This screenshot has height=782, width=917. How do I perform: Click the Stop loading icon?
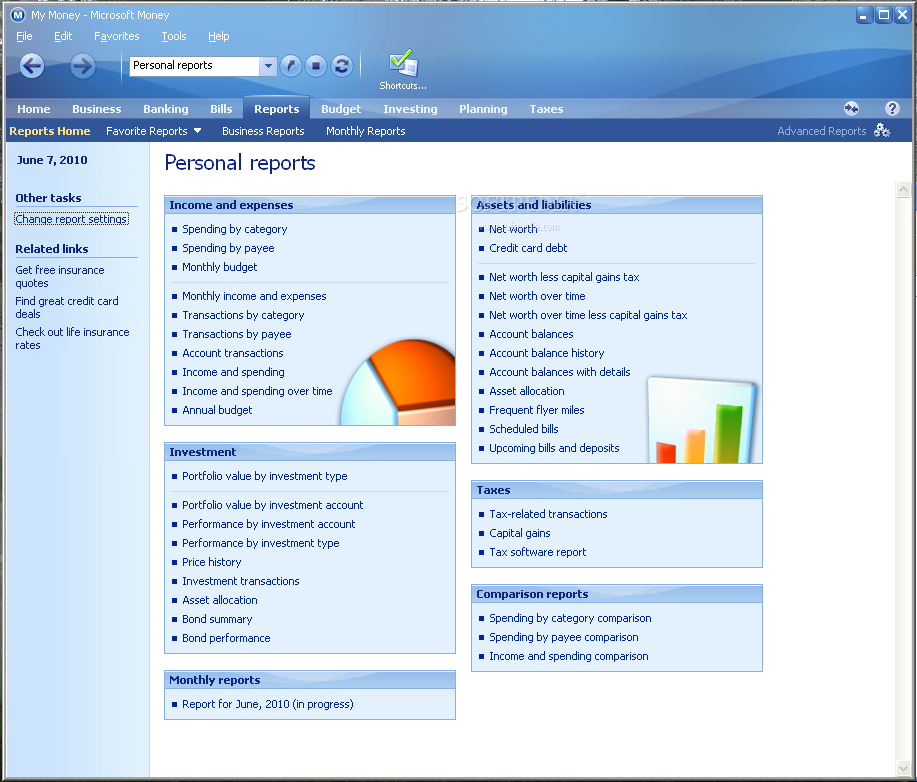[316, 66]
